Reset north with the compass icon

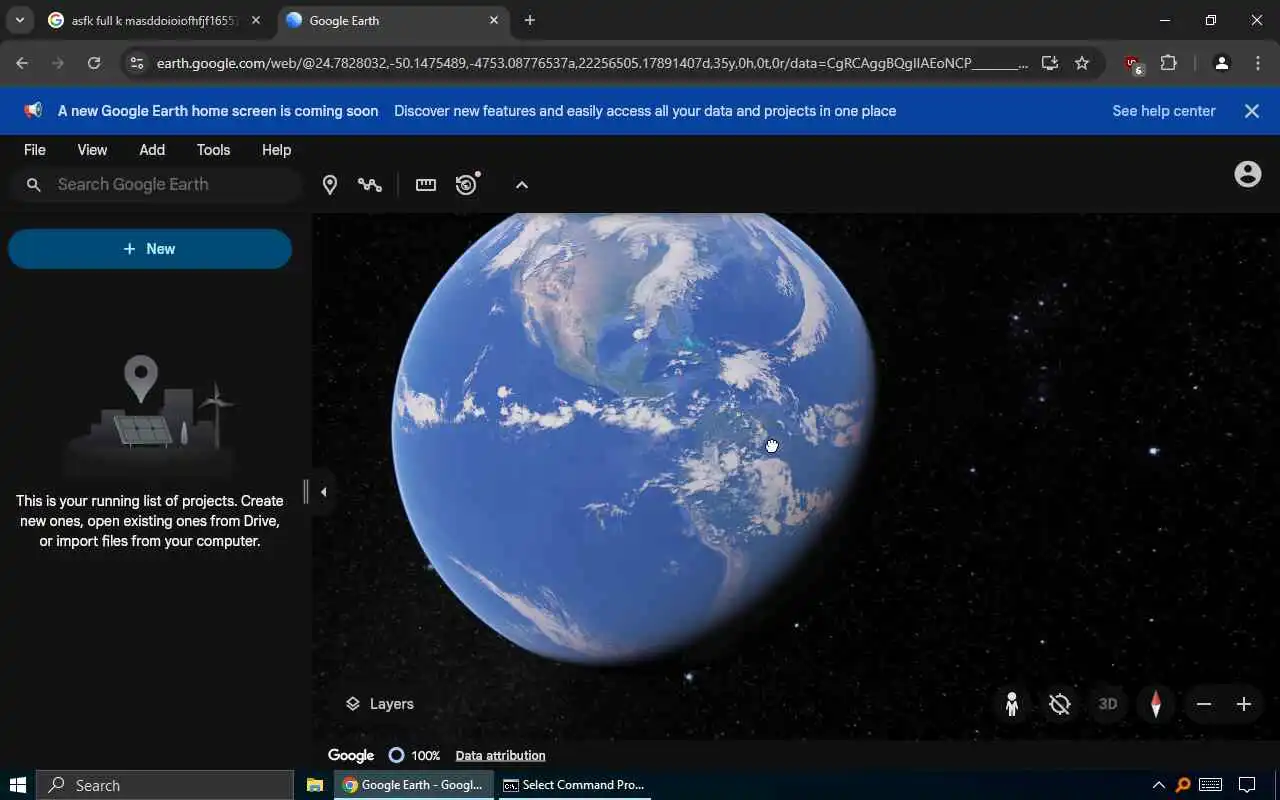click(1156, 704)
